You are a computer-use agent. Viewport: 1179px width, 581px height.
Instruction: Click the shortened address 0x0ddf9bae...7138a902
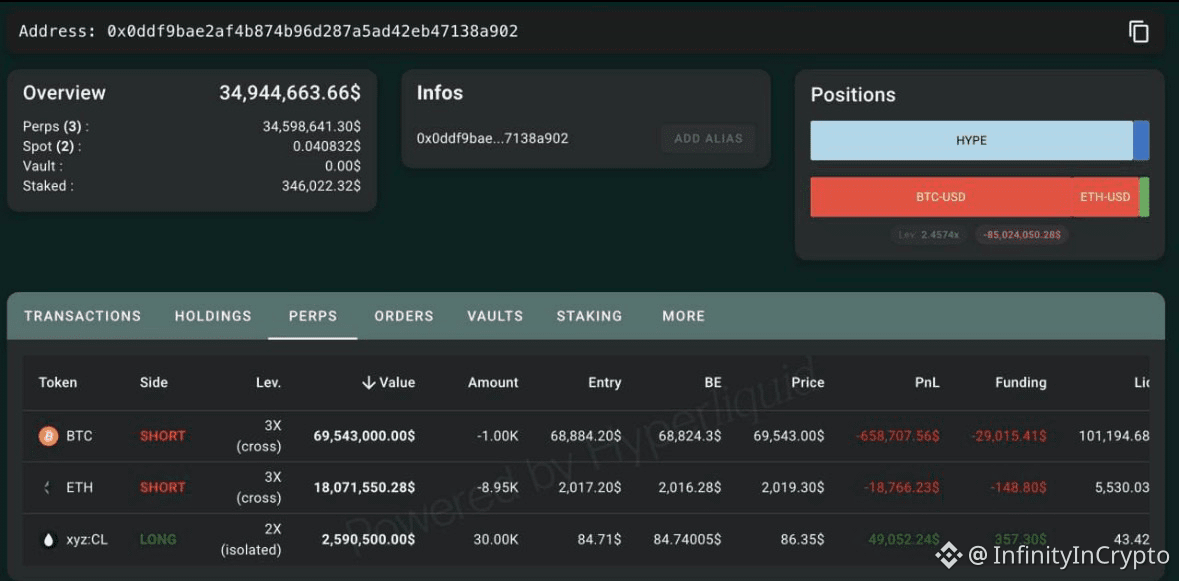pos(493,138)
